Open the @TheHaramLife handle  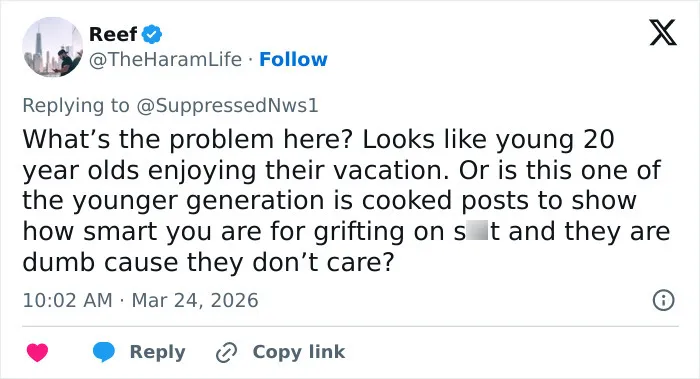point(165,59)
